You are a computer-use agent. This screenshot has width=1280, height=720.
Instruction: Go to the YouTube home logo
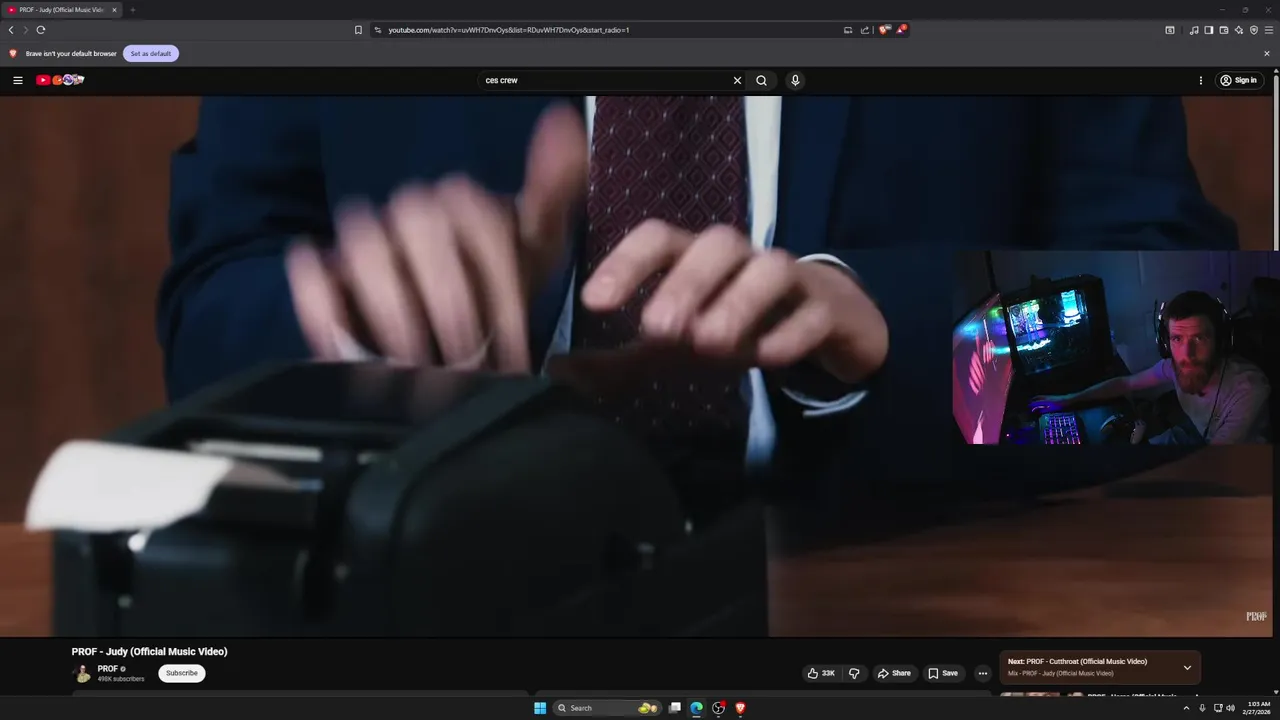point(60,80)
